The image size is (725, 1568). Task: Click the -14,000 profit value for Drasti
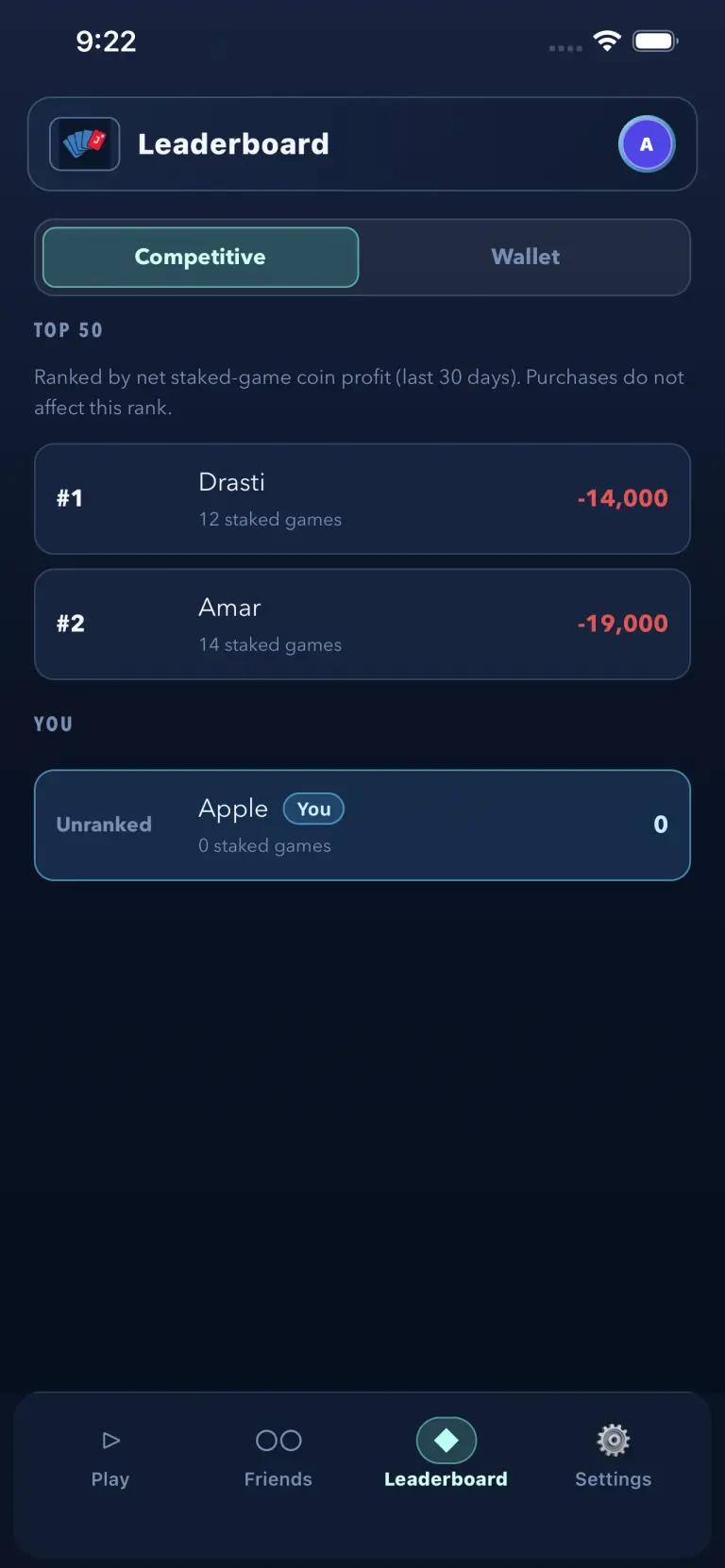[x=622, y=498]
